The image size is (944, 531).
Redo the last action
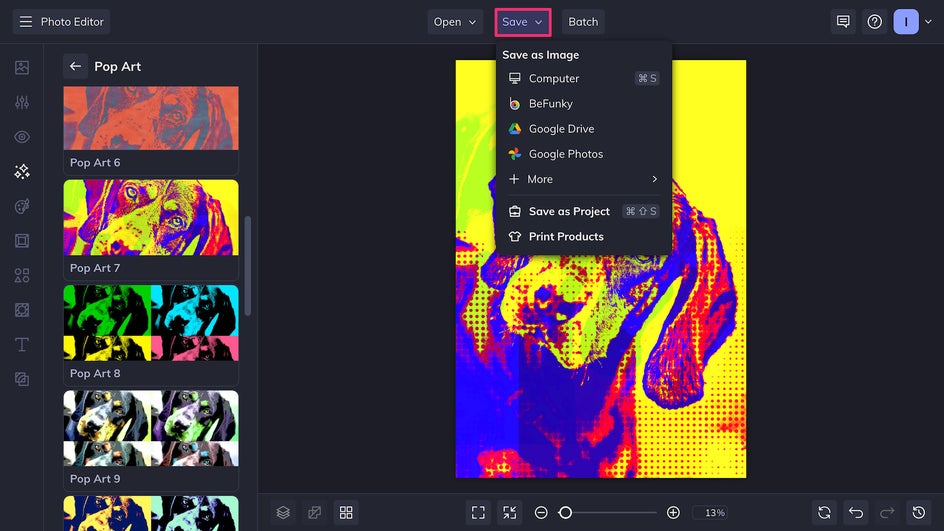click(x=887, y=512)
